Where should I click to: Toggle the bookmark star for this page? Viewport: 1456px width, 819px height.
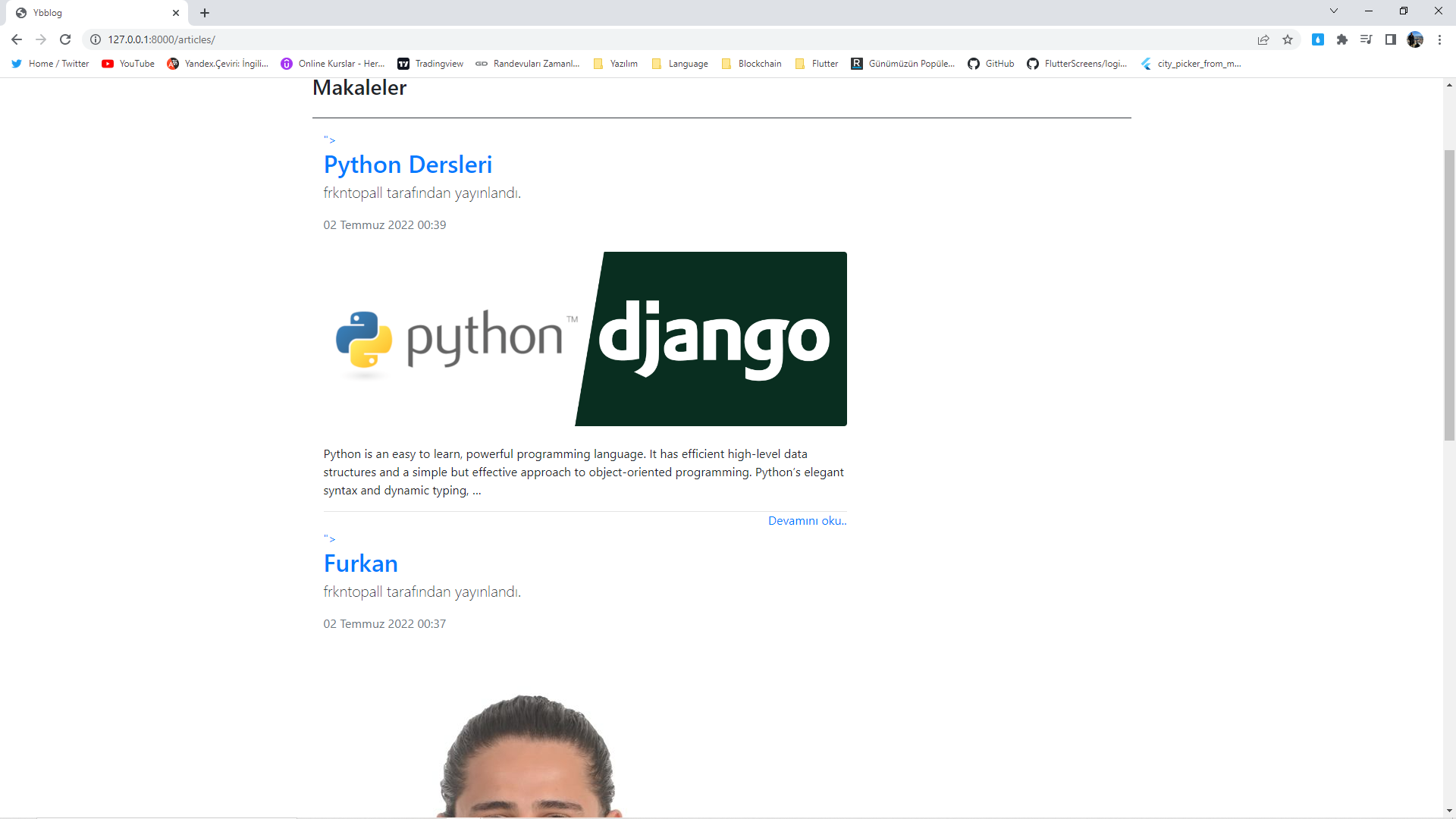click(1288, 39)
